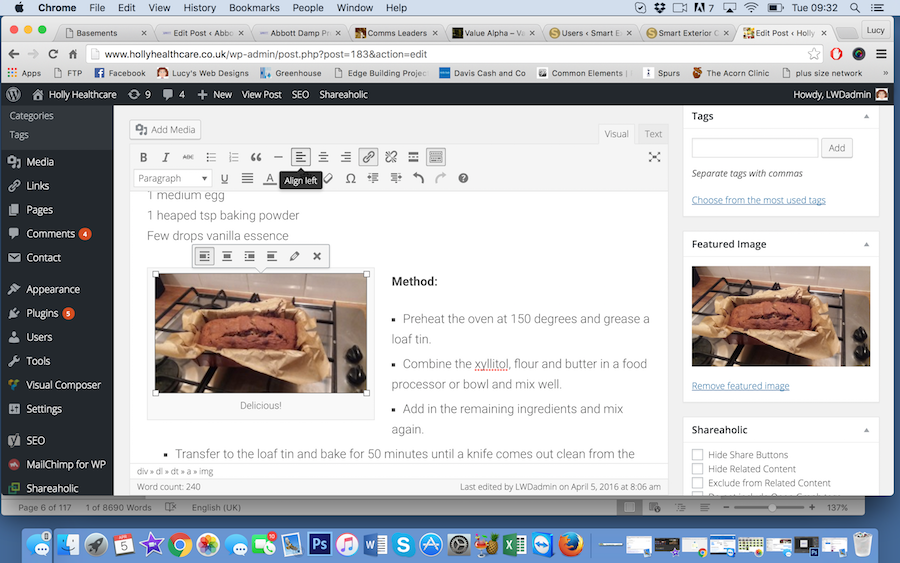900x563 pixels.
Task: Justify the text alignment
Action: tap(247, 178)
